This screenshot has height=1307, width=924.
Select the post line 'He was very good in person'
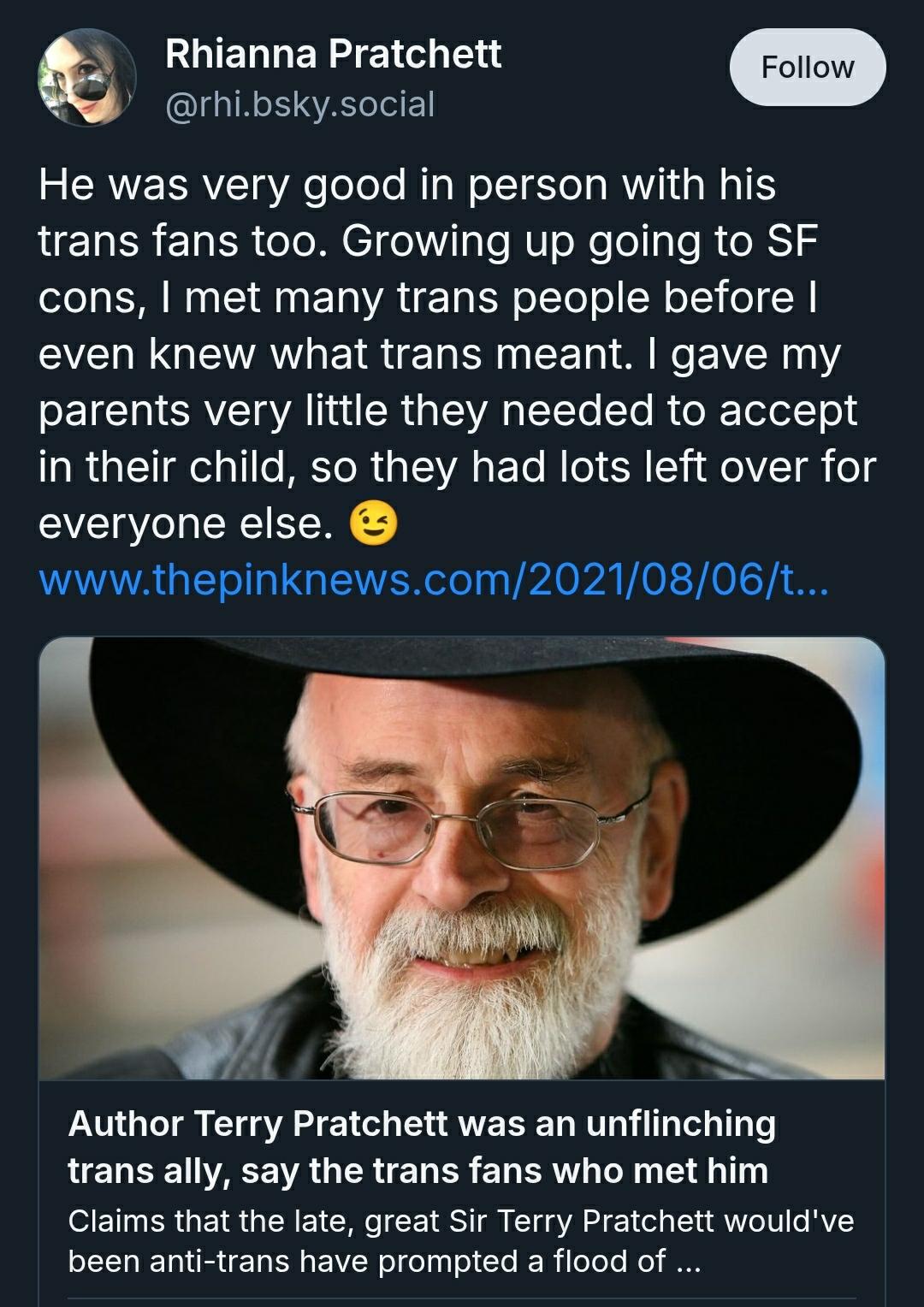coord(407,186)
